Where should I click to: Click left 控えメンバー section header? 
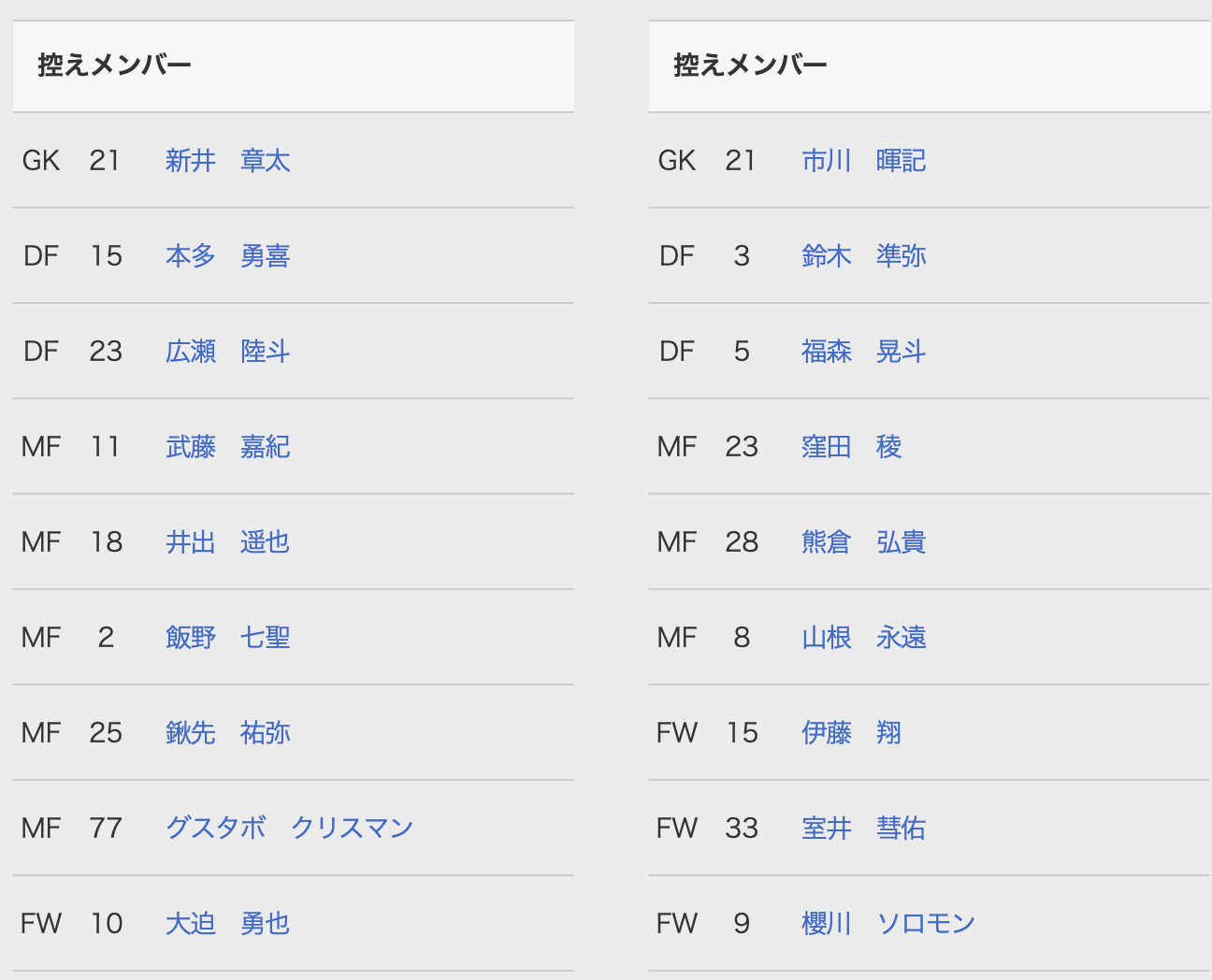(114, 65)
